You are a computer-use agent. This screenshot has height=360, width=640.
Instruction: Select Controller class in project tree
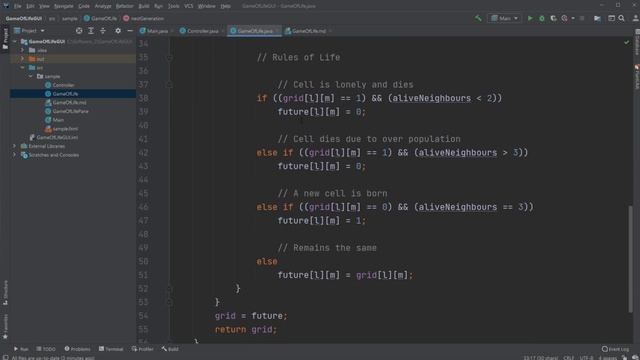pyautogui.click(x=63, y=85)
